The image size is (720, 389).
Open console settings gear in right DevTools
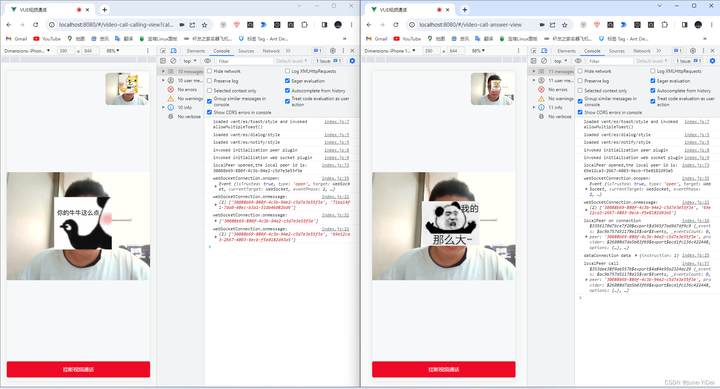tap(712, 61)
